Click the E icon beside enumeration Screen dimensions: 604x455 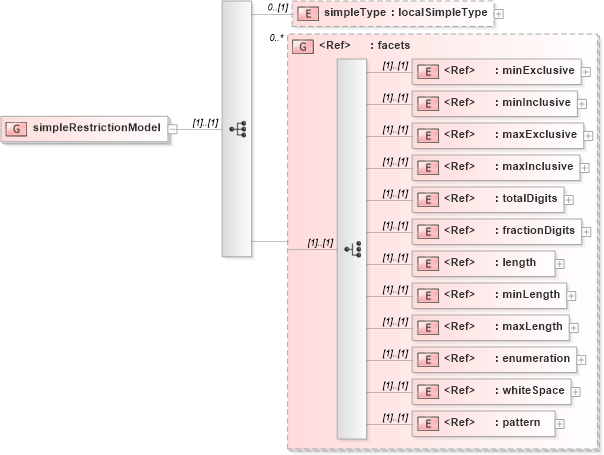point(427,359)
